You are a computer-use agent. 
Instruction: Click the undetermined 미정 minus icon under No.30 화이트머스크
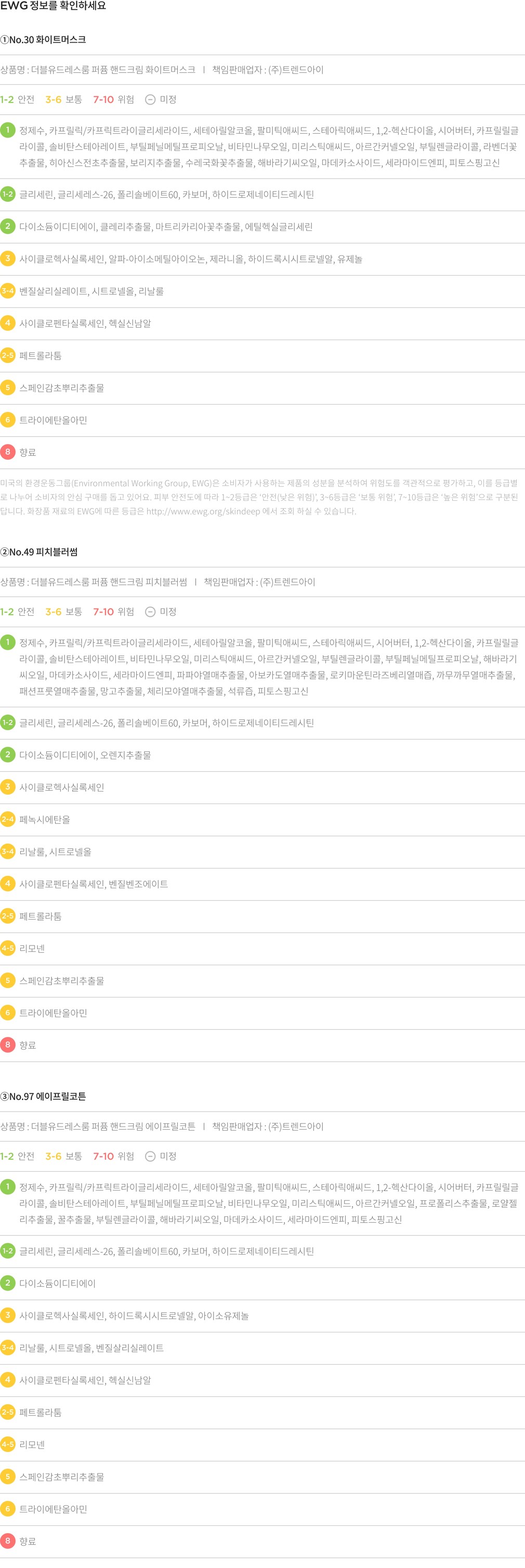point(150,100)
